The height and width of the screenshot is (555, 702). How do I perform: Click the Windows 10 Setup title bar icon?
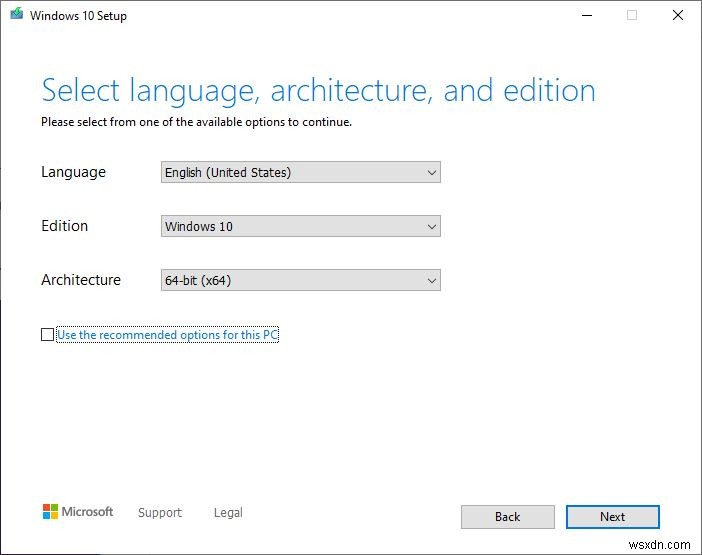click(x=17, y=14)
